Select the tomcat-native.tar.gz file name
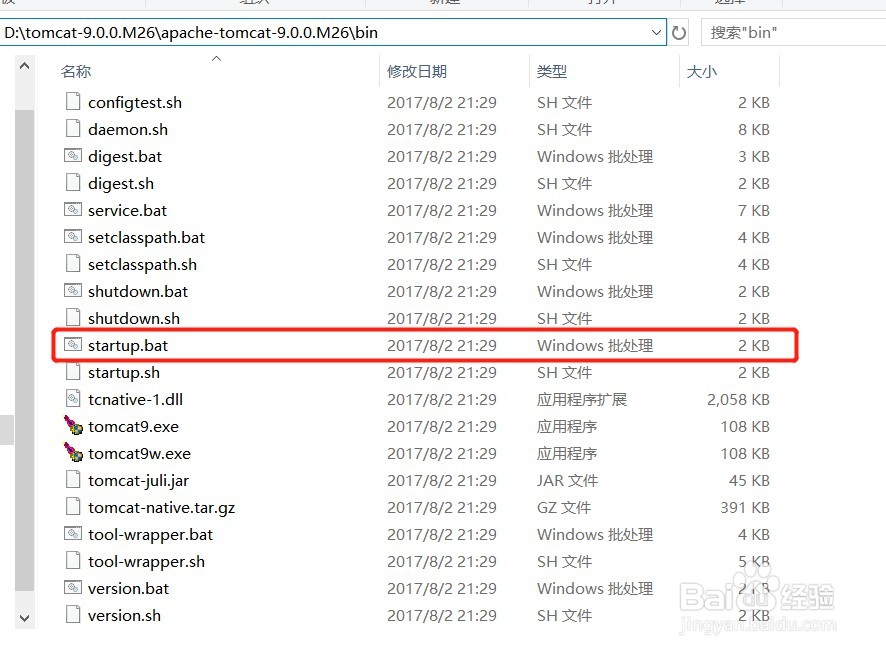 coord(162,508)
